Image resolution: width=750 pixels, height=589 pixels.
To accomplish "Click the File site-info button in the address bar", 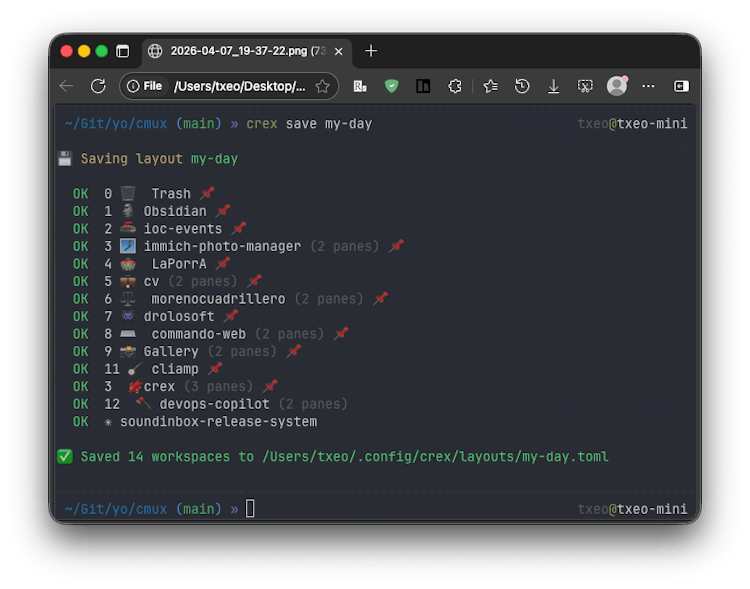I will click(x=144, y=86).
